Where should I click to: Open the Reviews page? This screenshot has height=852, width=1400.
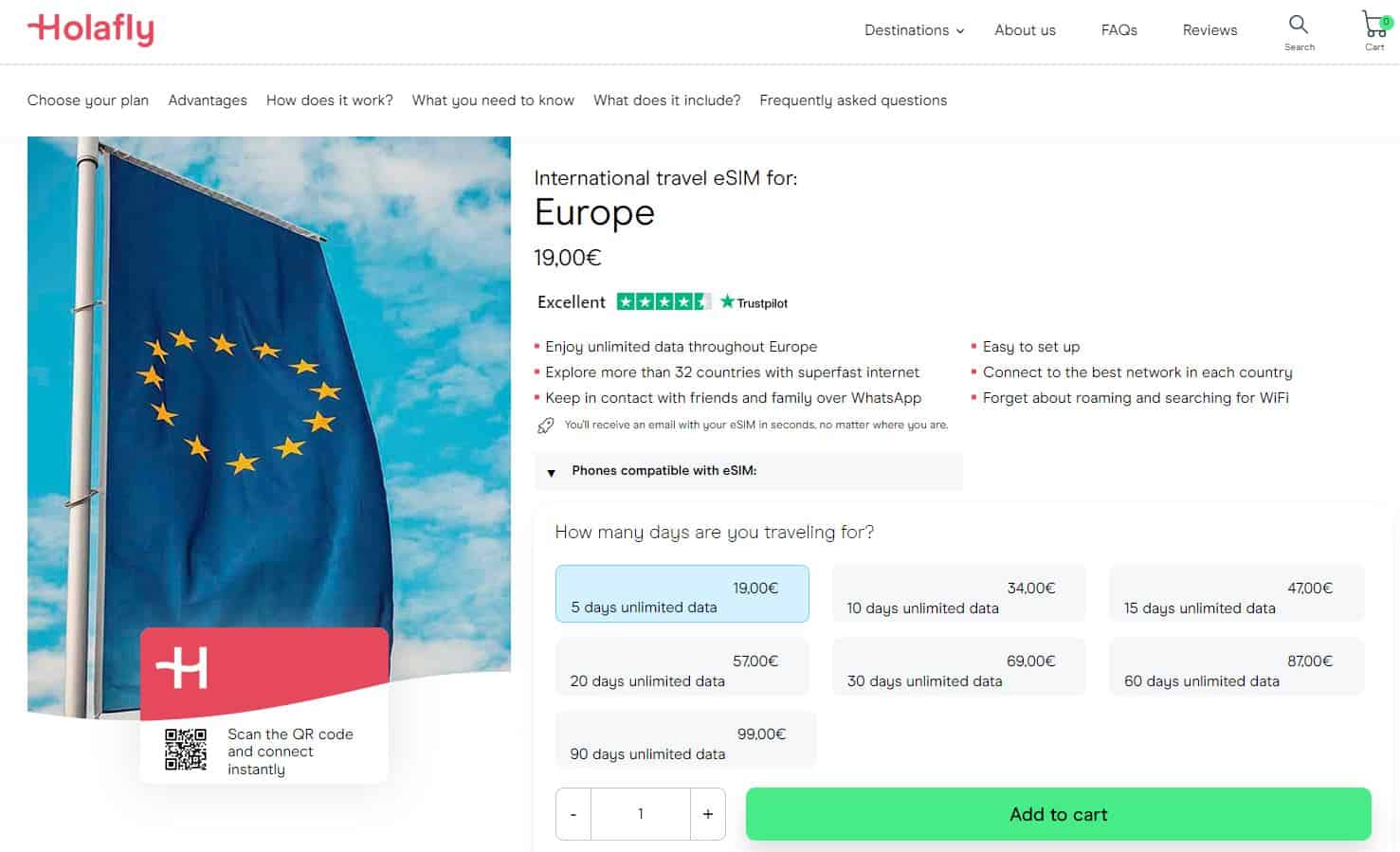tap(1209, 30)
